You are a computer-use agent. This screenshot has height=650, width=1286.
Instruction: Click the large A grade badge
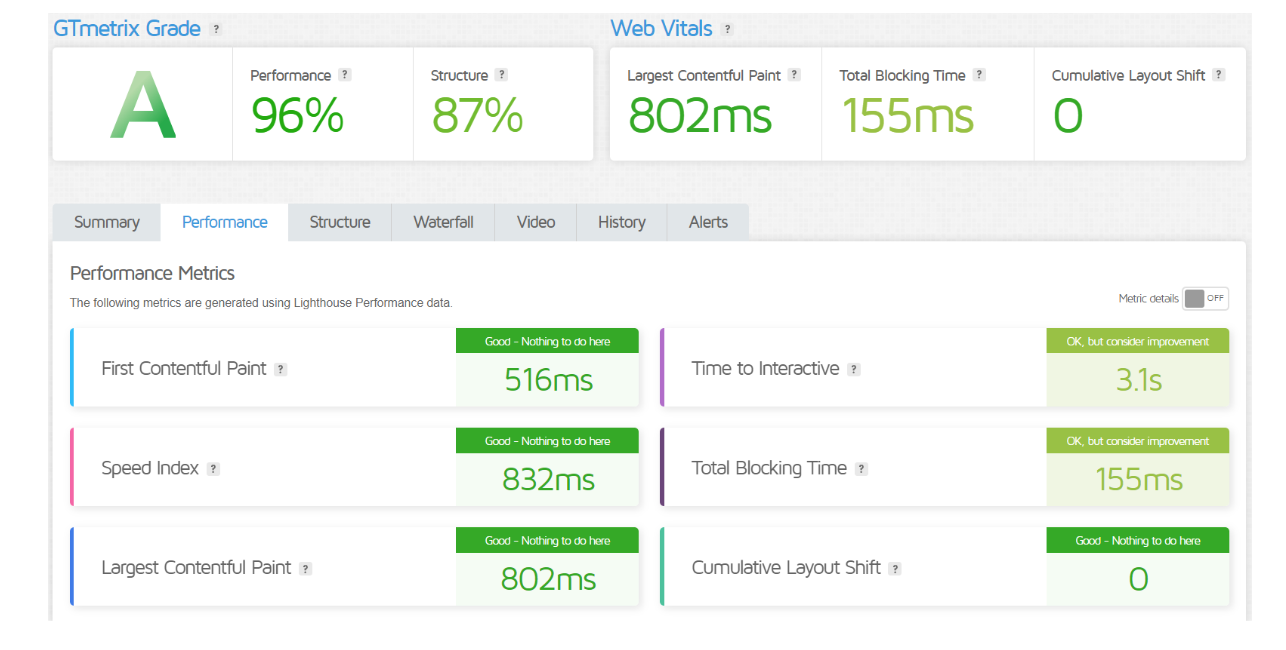pos(143,105)
